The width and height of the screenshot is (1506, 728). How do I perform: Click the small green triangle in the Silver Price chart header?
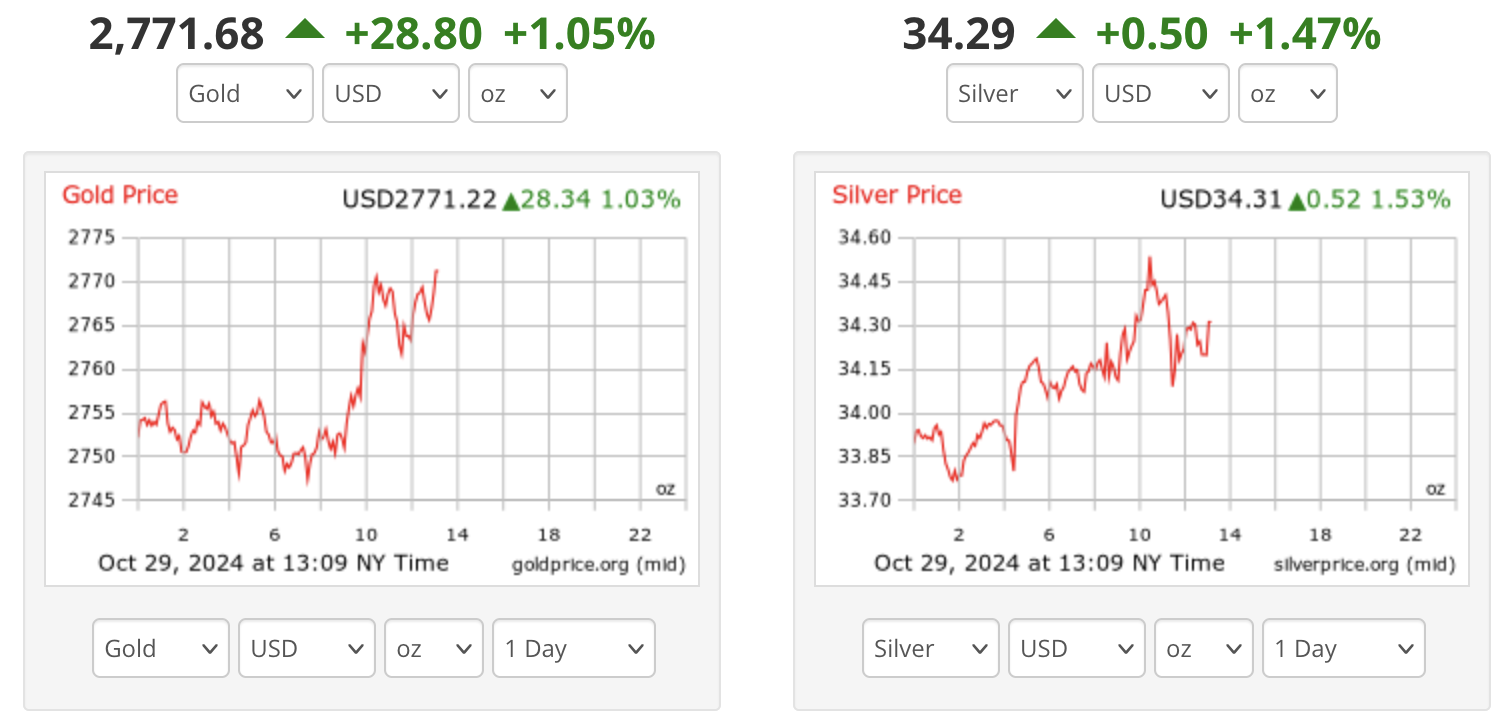pos(1297,201)
